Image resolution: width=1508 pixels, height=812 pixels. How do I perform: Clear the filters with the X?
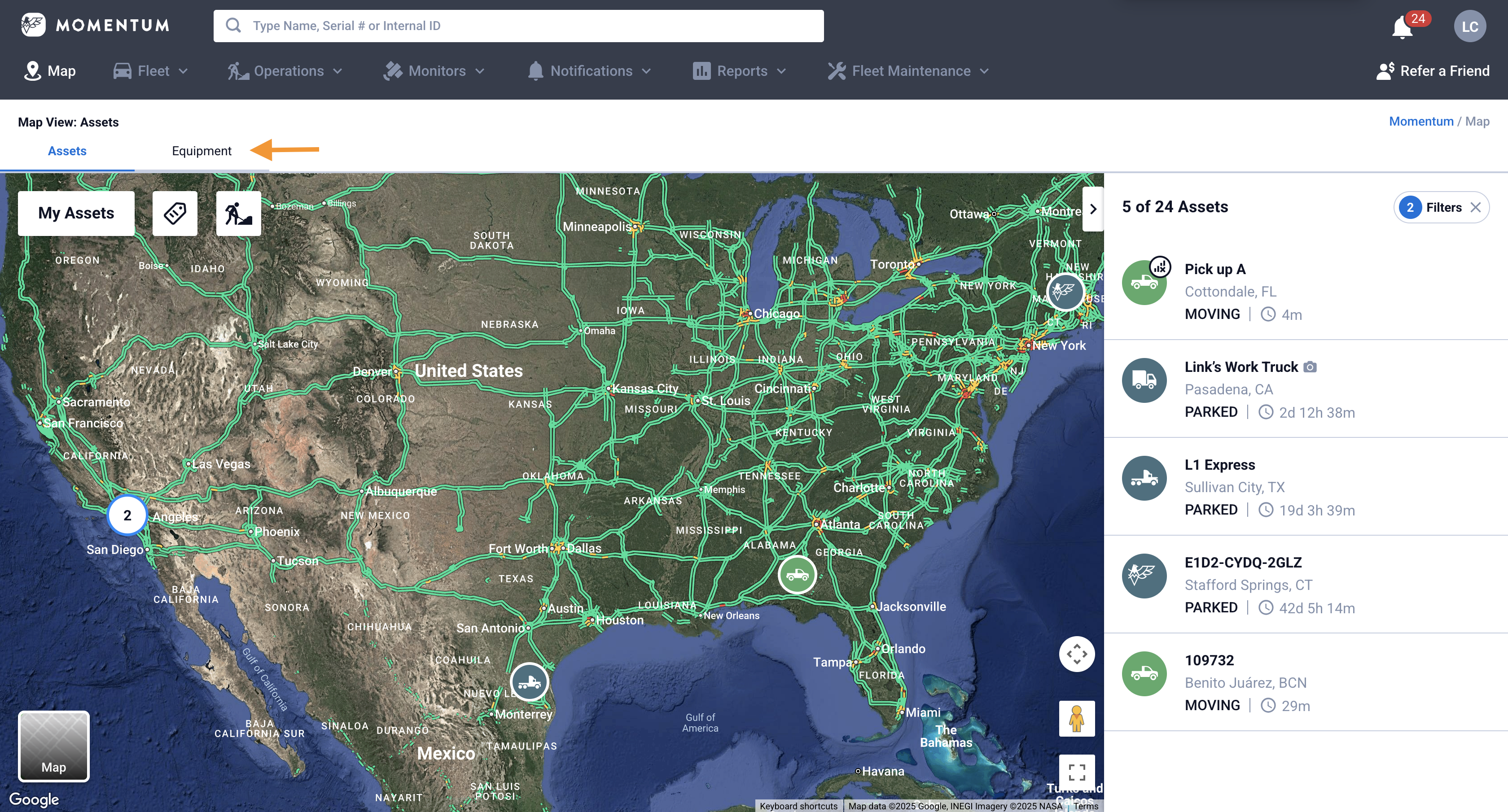point(1476,207)
